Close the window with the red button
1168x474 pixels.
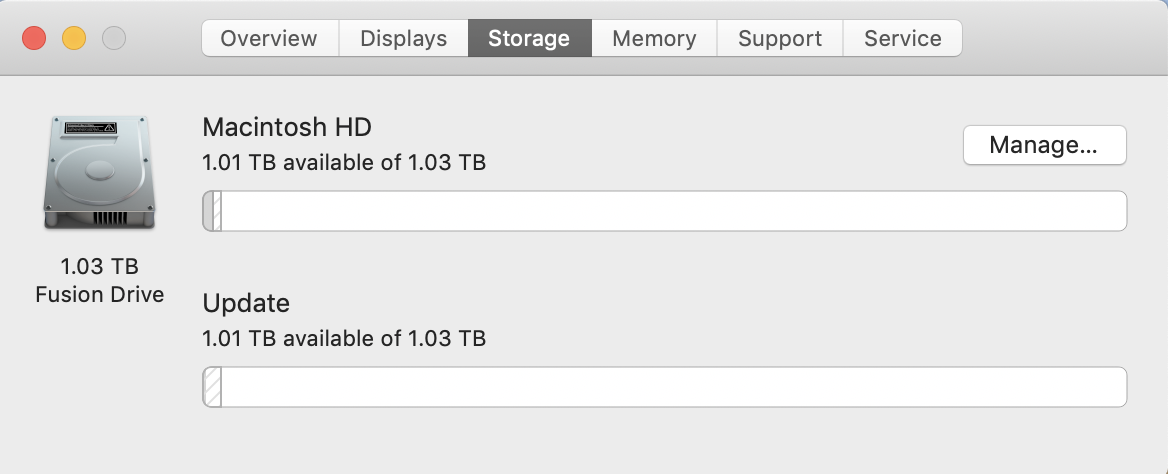[35, 39]
